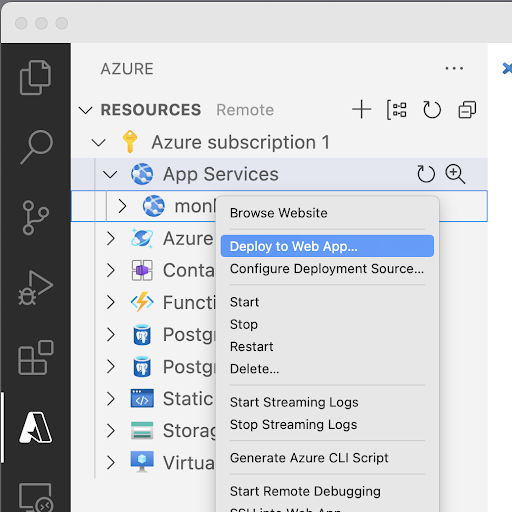Click the Azure Cosmos DB planet icon
512x512 pixels.
click(142, 238)
